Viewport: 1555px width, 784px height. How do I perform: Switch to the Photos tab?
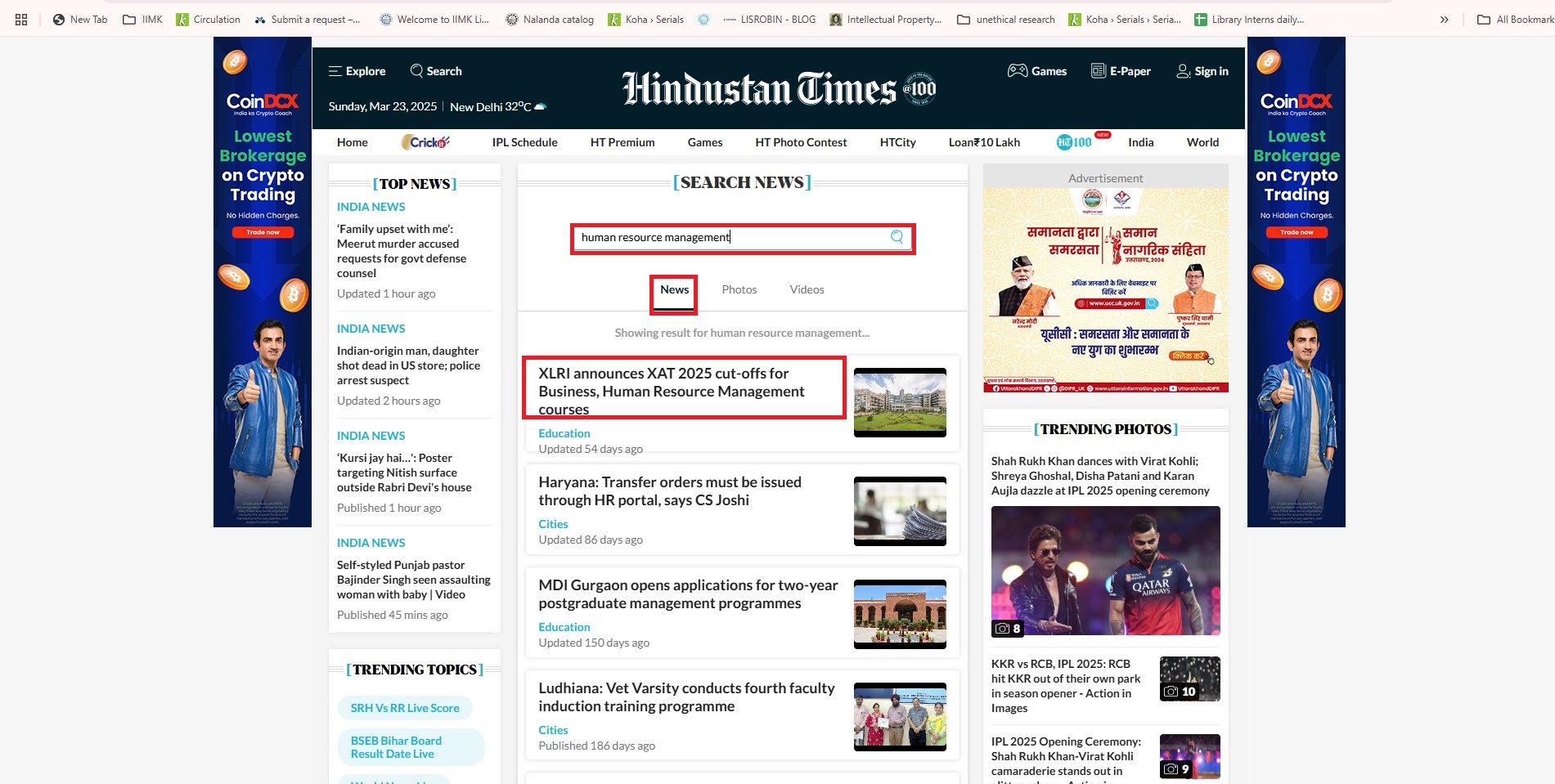(x=739, y=289)
